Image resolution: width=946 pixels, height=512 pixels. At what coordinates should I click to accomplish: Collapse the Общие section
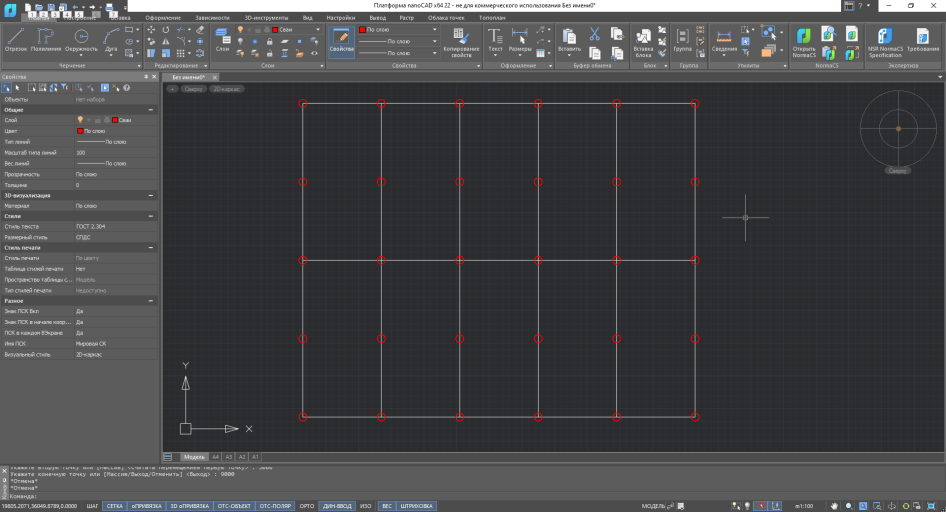[151, 110]
